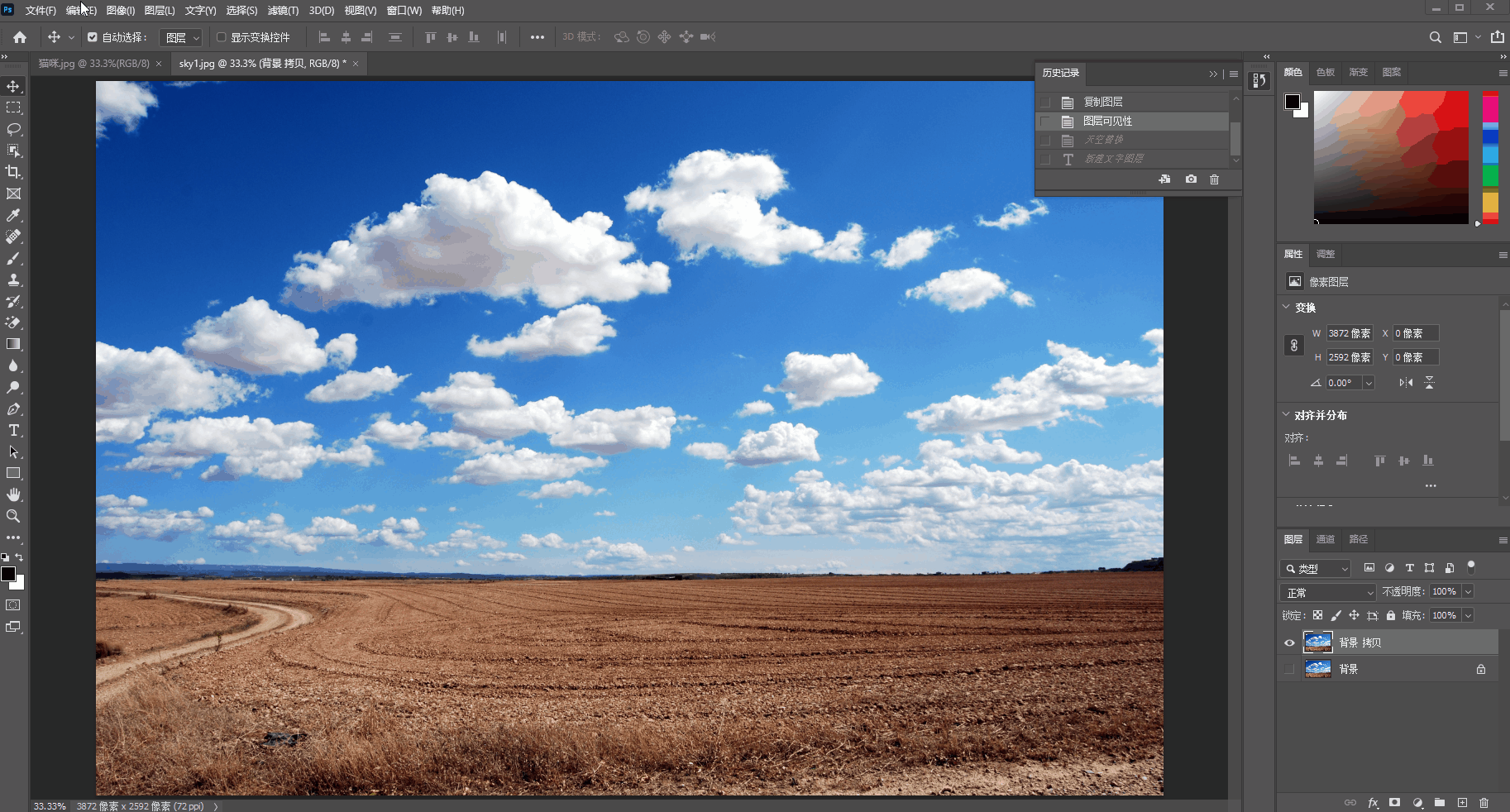Pick a color in the color field

click(1391, 157)
